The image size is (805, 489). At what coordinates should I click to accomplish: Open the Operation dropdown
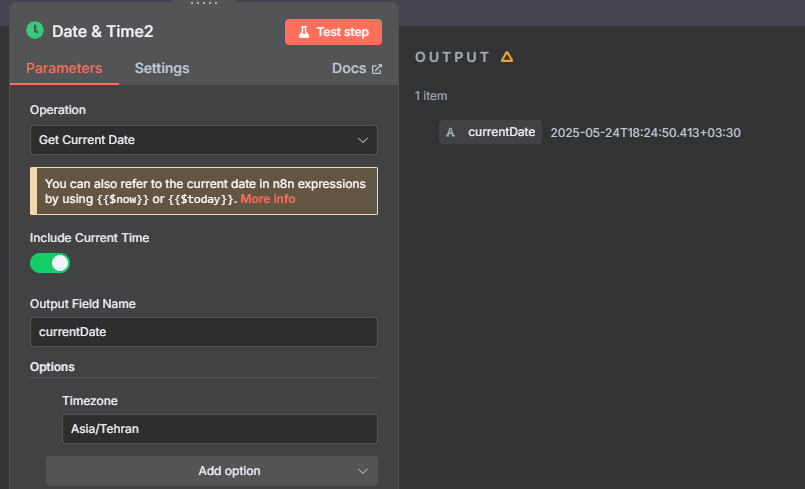pos(204,140)
